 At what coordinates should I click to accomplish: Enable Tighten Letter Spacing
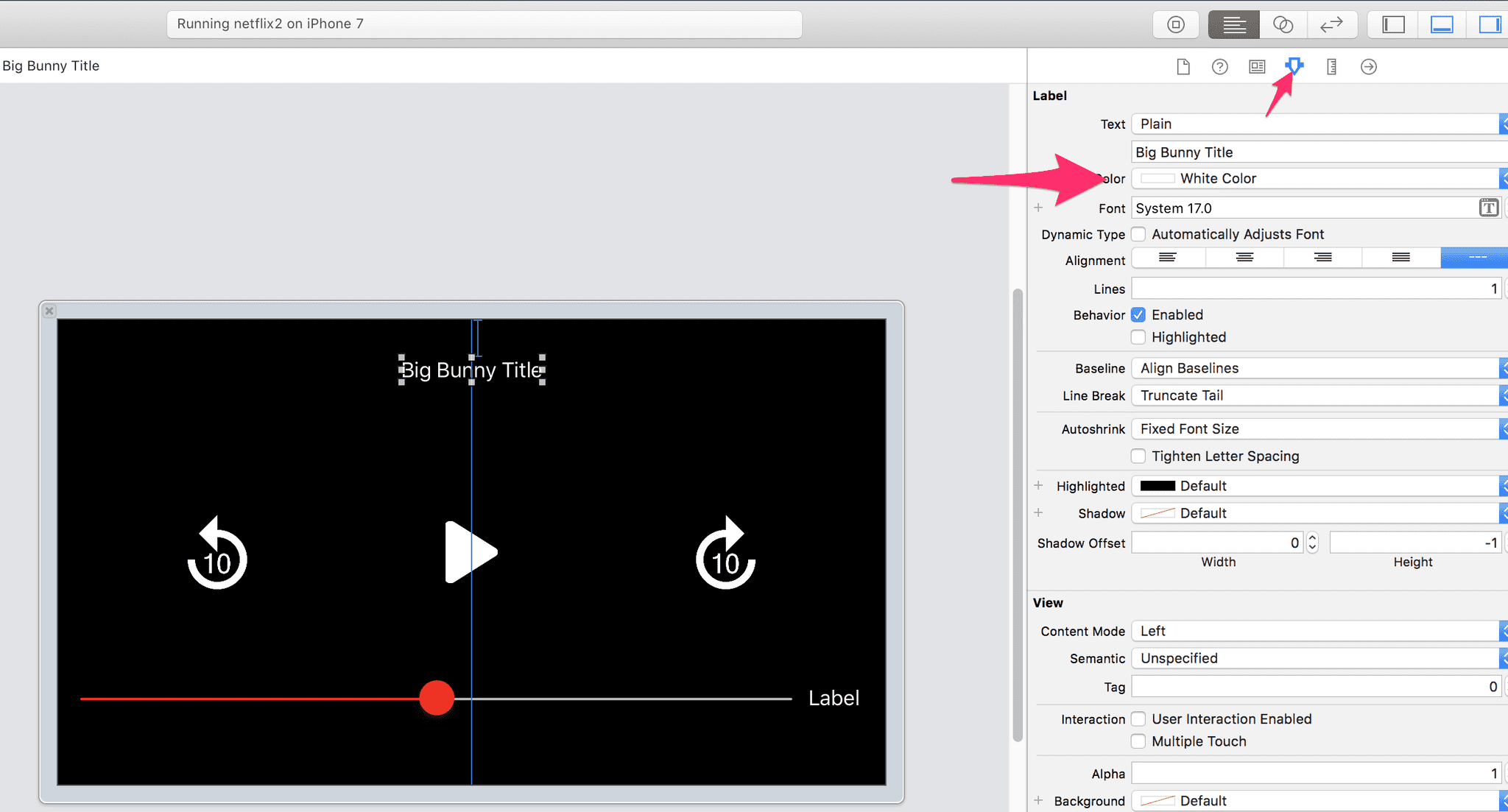coord(1138,456)
